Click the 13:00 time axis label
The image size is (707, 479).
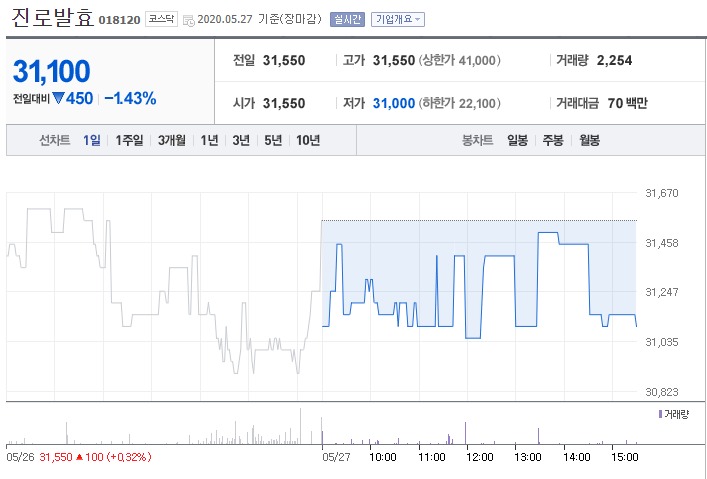[x=528, y=457]
